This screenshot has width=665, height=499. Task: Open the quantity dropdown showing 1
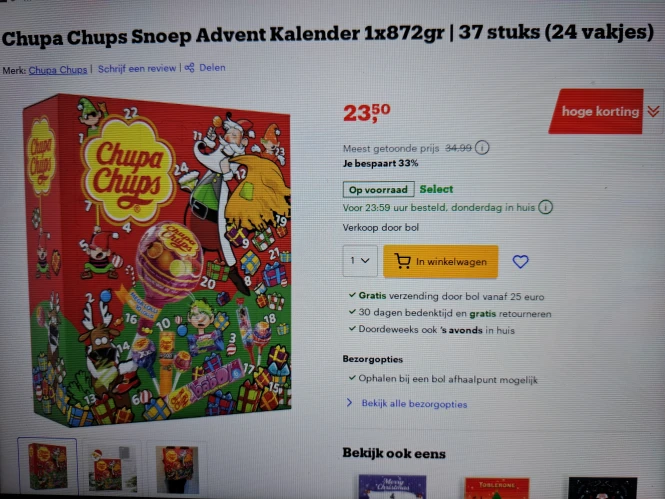click(360, 261)
